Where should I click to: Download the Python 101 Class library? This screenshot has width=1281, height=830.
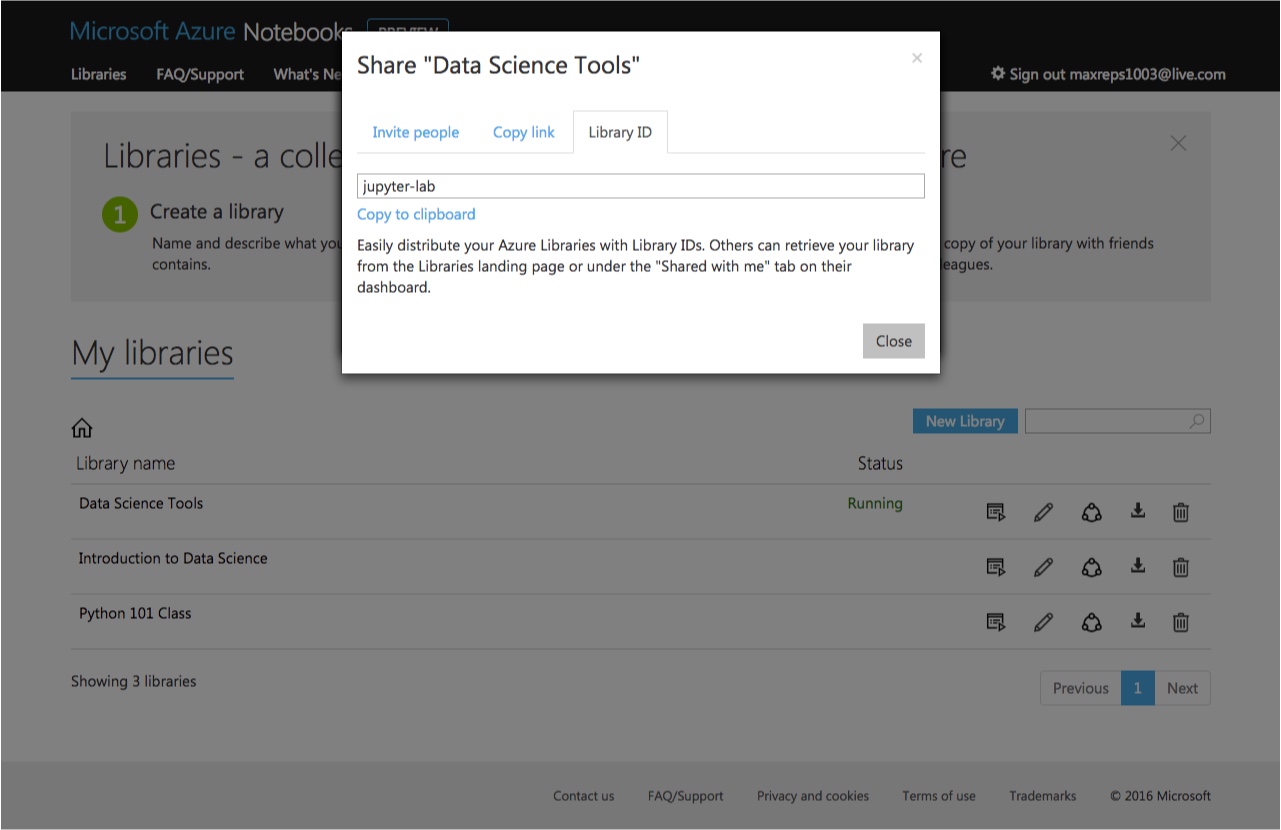(x=1137, y=621)
